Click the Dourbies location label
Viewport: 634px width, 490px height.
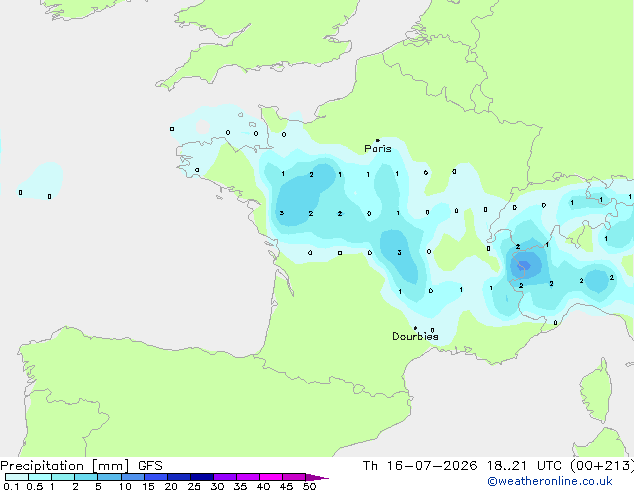(x=415, y=336)
